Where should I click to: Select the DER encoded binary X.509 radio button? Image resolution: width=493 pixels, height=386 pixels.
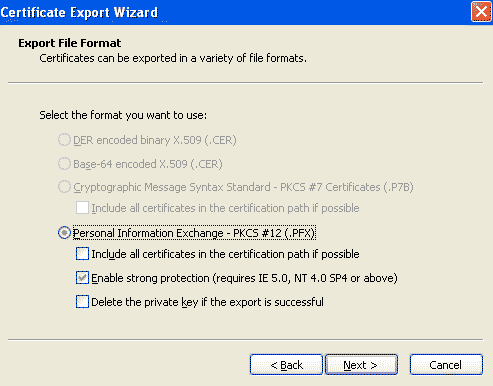pos(64,140)
